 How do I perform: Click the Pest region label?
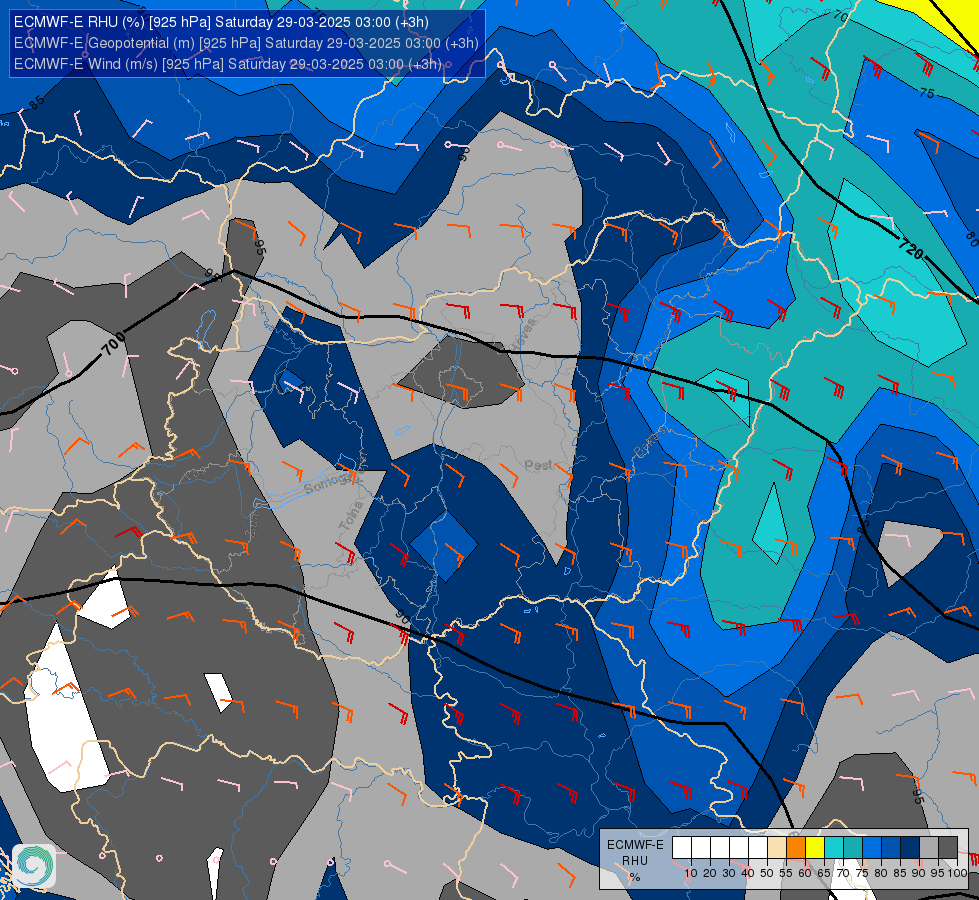click(x=538, y=465)
